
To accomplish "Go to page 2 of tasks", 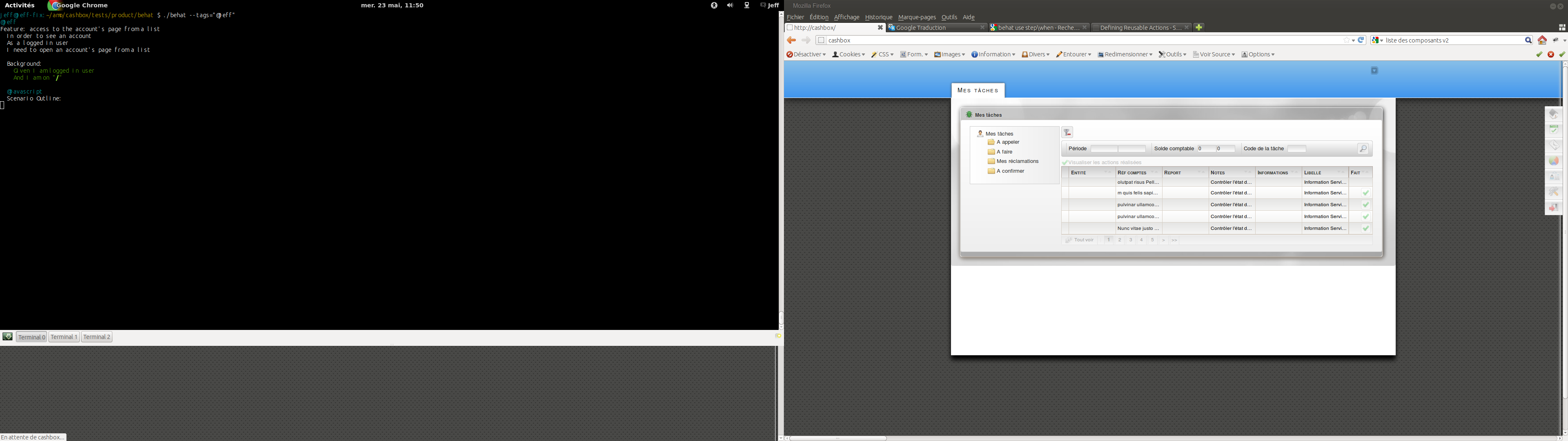I will [1119, 241].
